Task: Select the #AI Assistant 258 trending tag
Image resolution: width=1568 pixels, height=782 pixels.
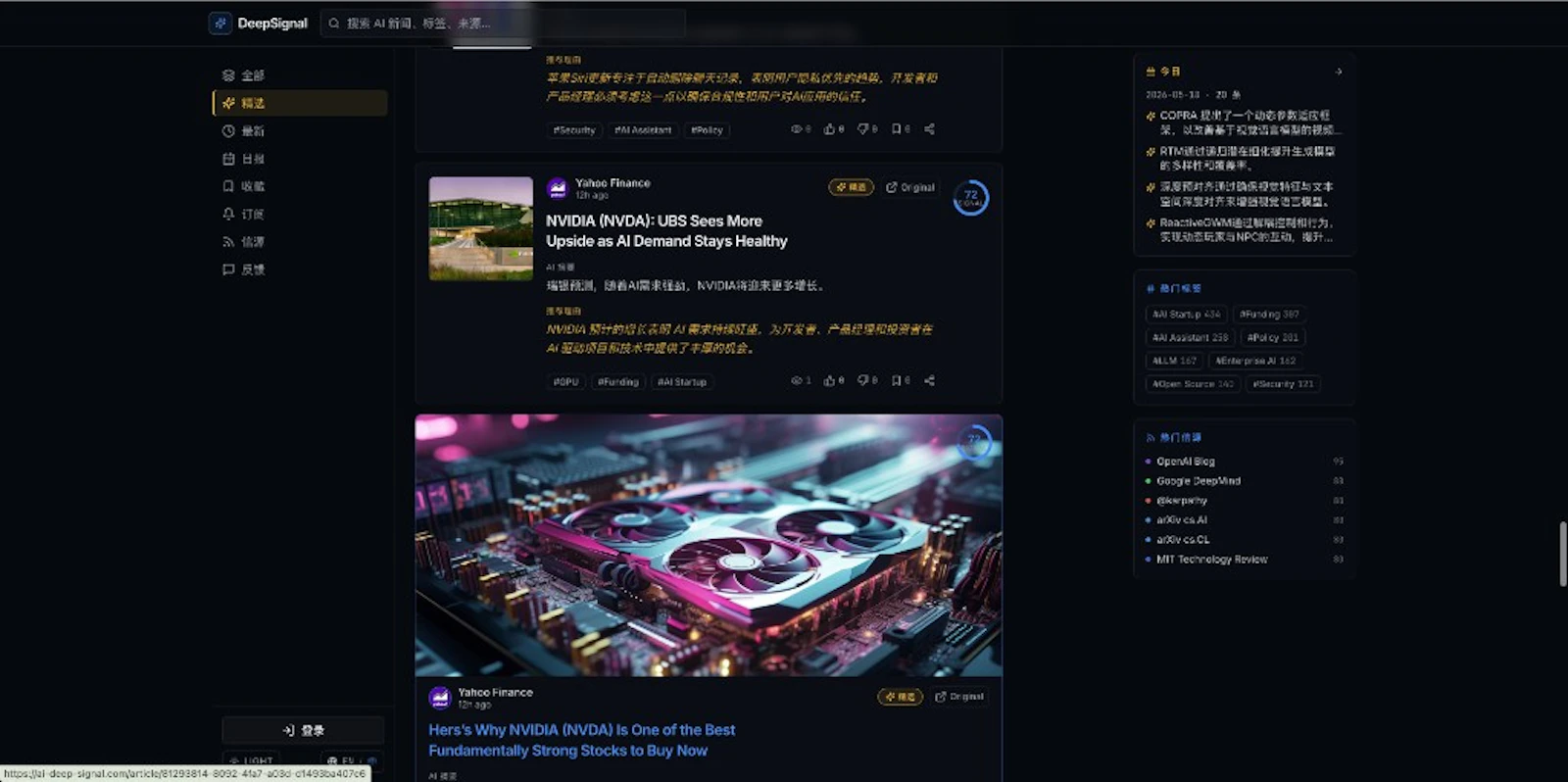Action: [1190, 337]
